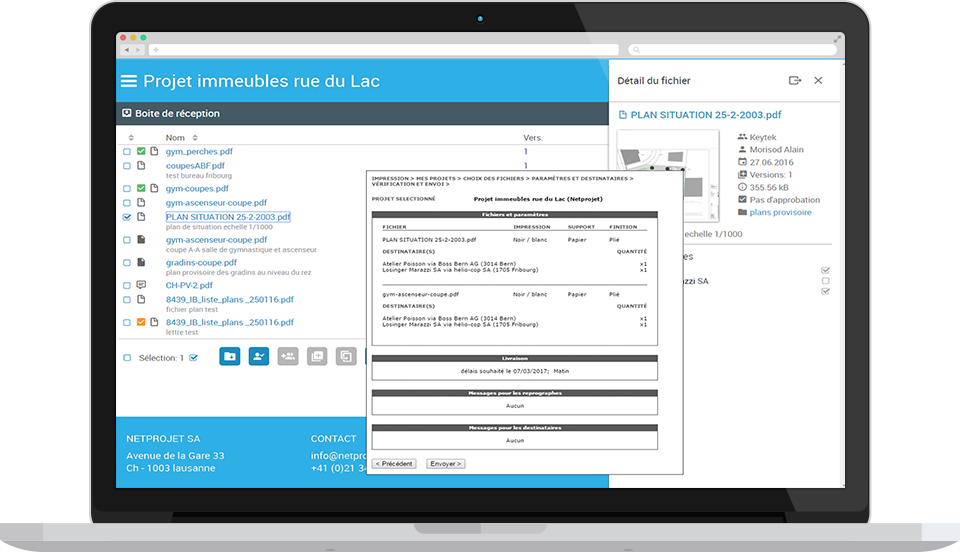This screenshot has width=960, height=552.
Task: Click the export icon in Détail du fichier
Action: 795,81
